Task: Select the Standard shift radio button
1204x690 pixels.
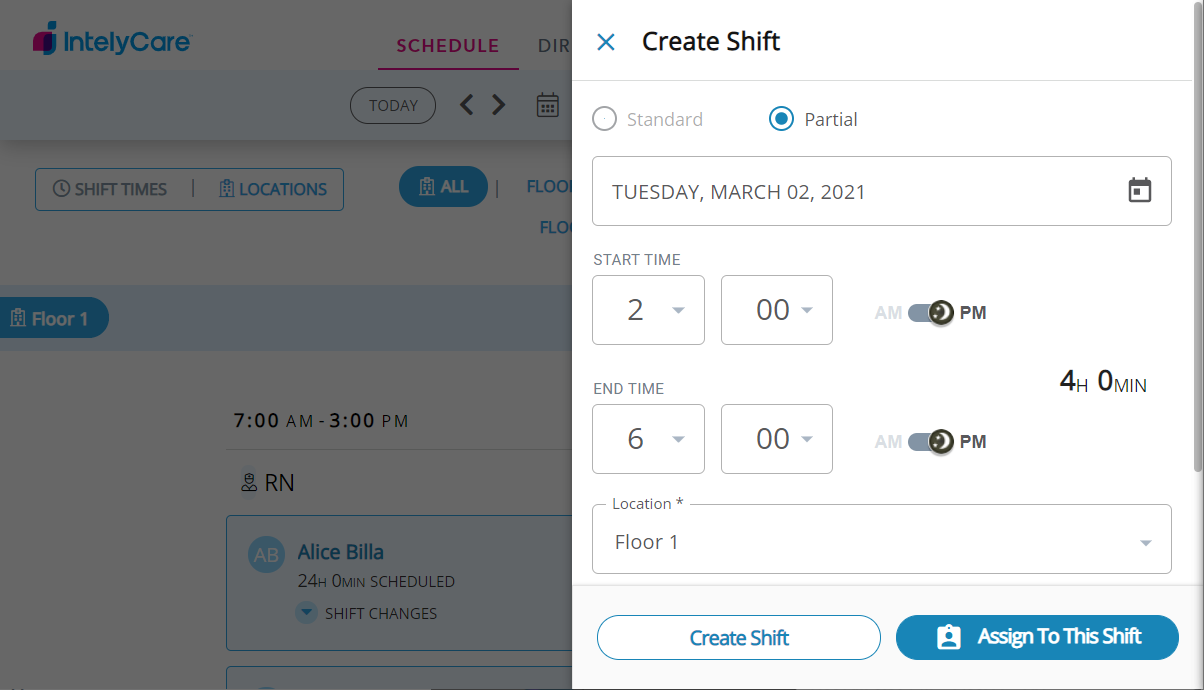Action: click(605, 120)
